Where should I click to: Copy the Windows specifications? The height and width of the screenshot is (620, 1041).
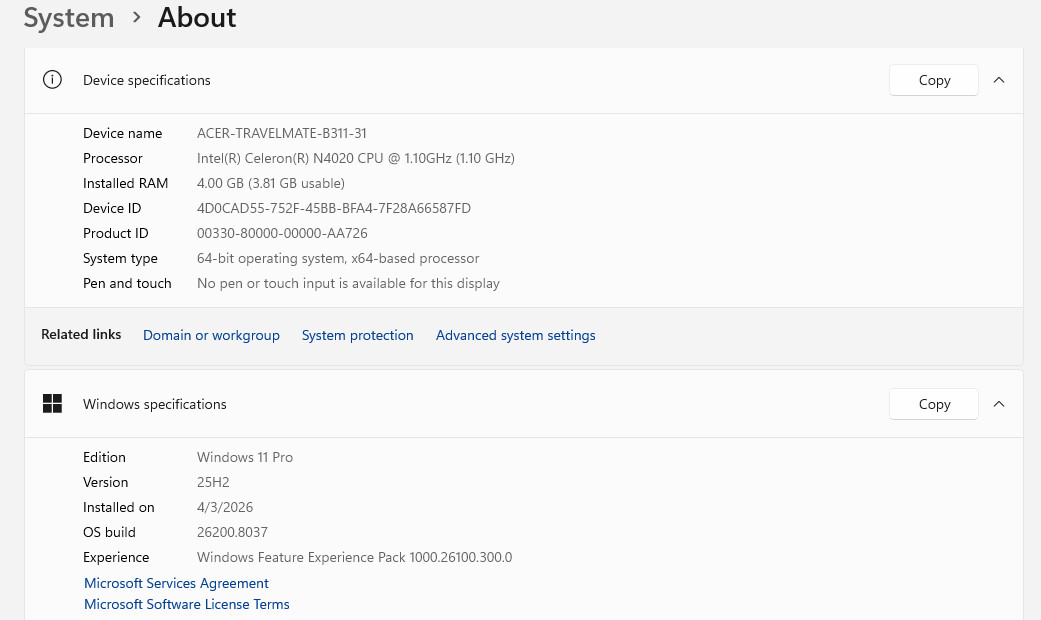click(933, 404)
